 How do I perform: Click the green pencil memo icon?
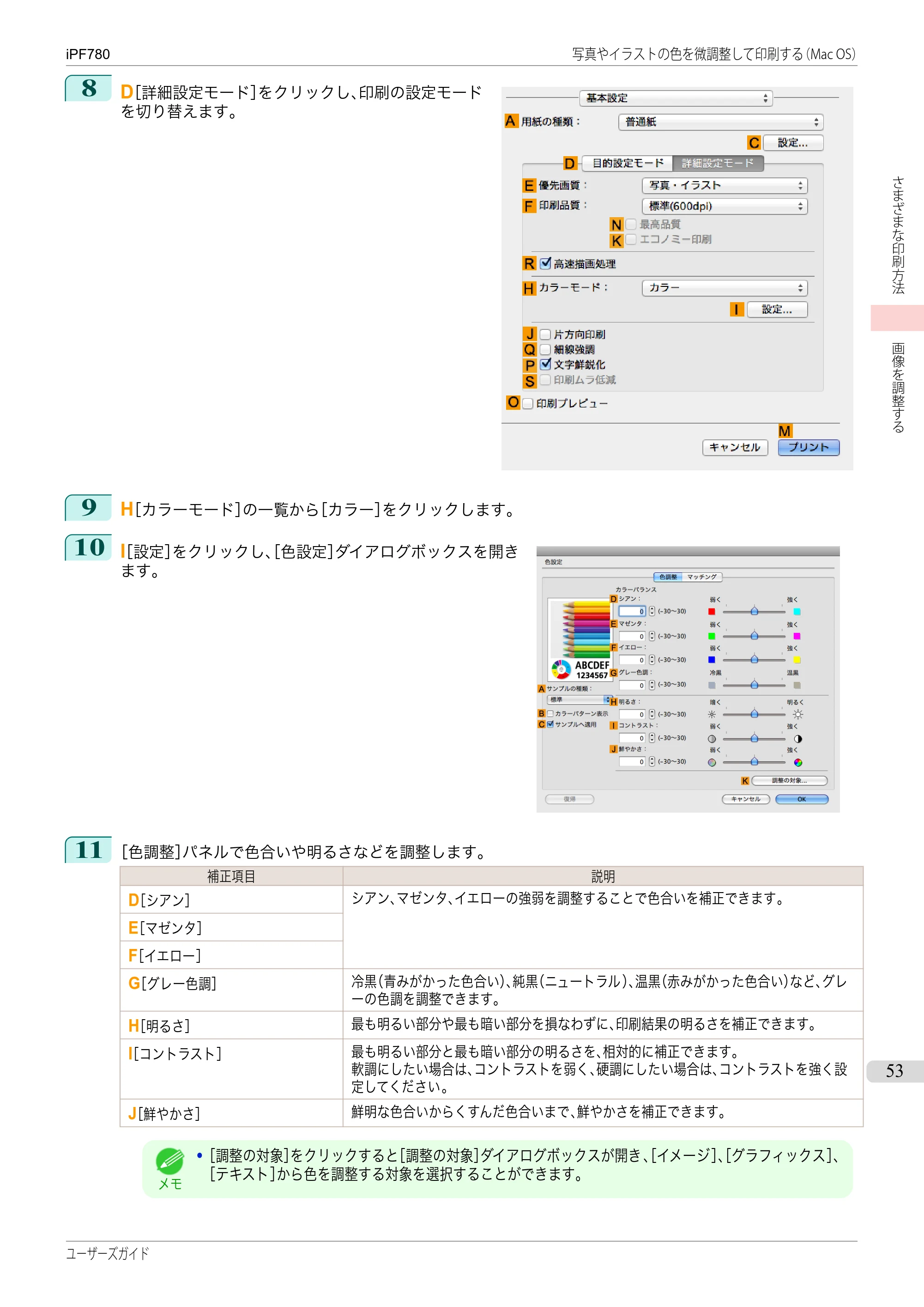click(x=169, y=1161)
